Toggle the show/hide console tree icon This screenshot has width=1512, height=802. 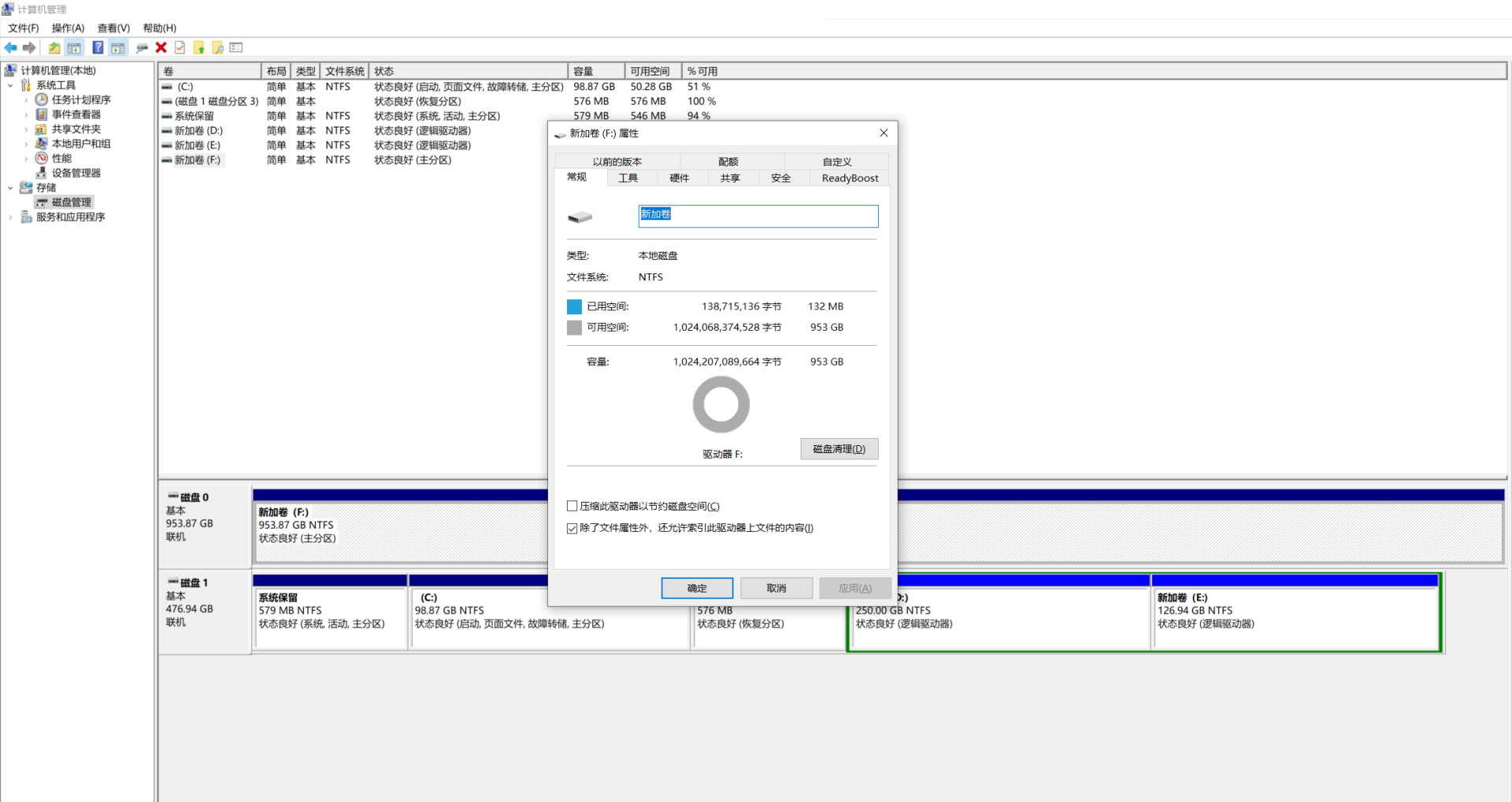73,47
